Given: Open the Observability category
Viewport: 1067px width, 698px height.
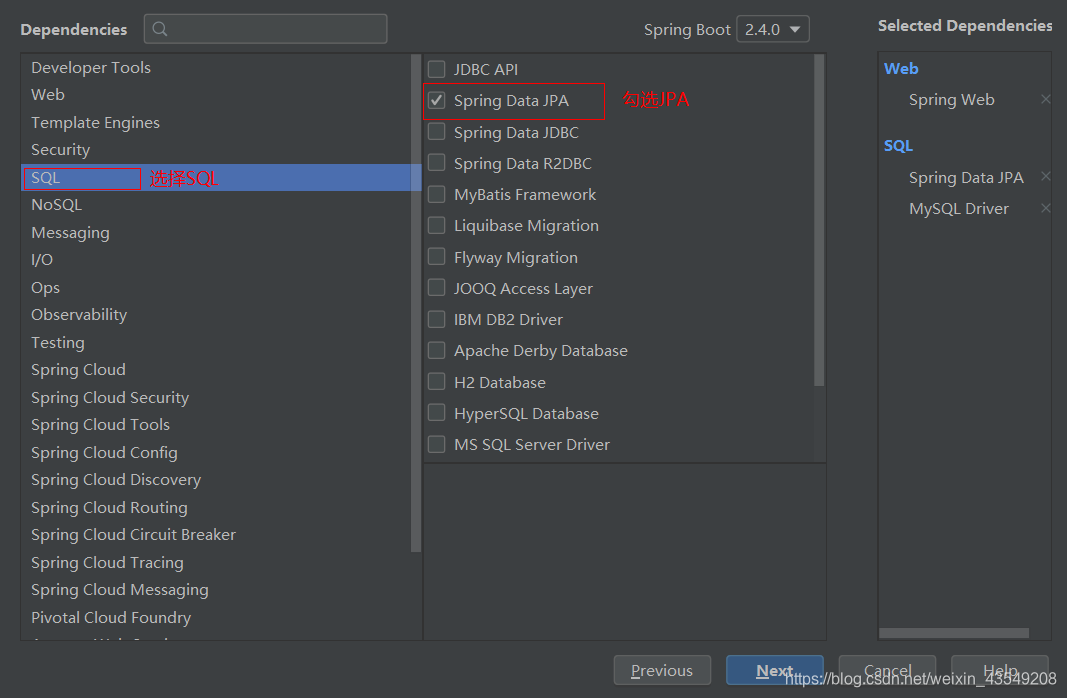Looking at the screenshot, I should [216, 315].
